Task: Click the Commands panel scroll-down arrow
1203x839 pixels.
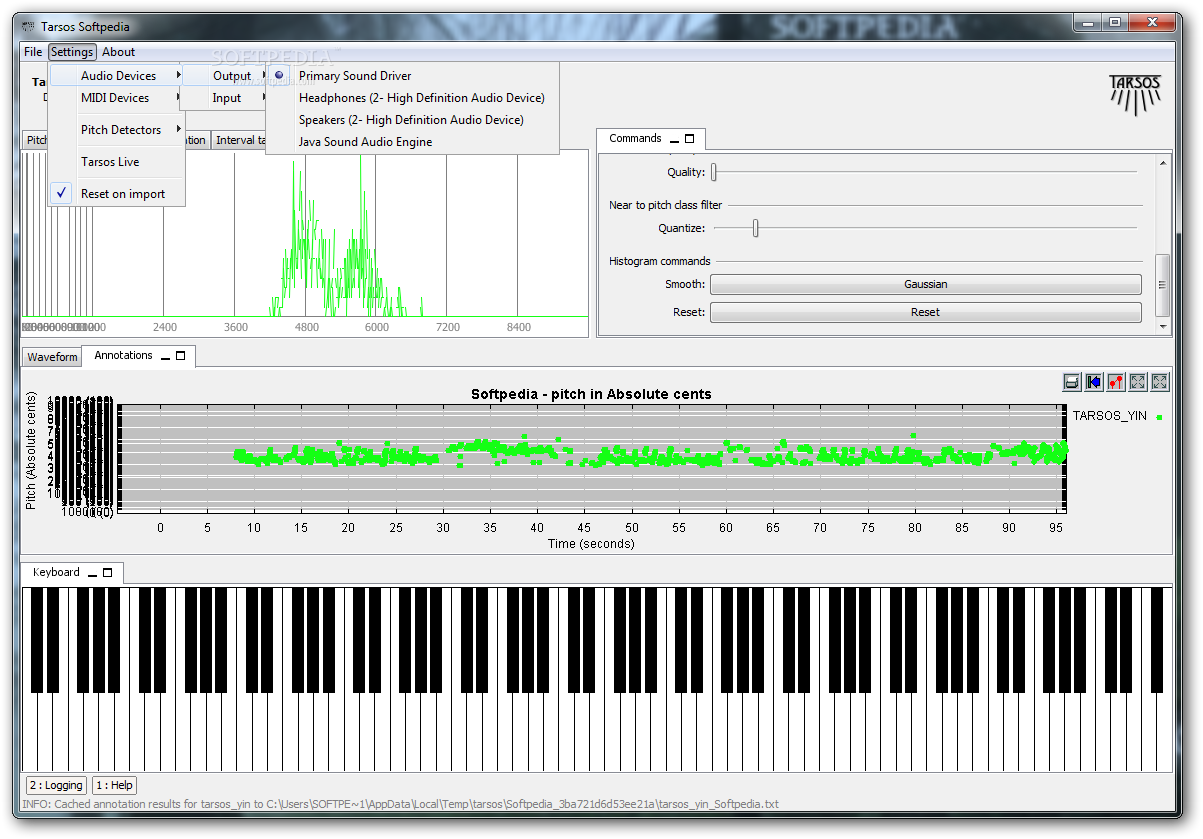Action: click(x=1163, y=326)
